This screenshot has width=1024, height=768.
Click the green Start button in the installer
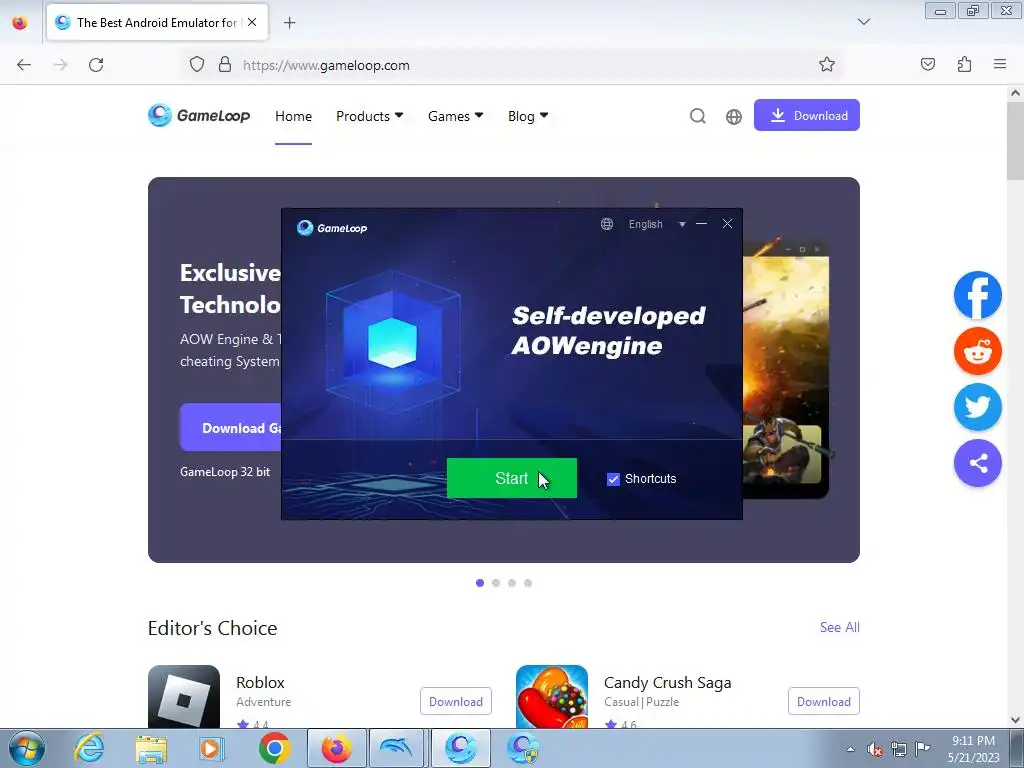point(511,478)
